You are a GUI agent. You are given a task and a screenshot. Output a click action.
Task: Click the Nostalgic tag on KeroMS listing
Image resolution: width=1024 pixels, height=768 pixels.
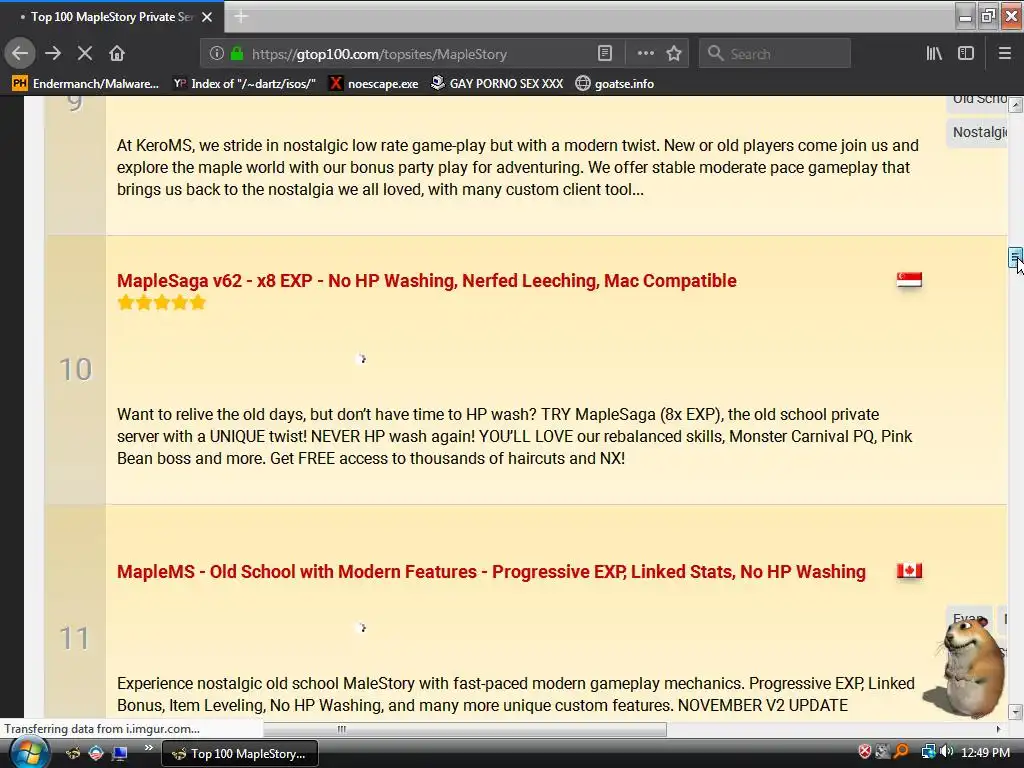coord(978,133)
